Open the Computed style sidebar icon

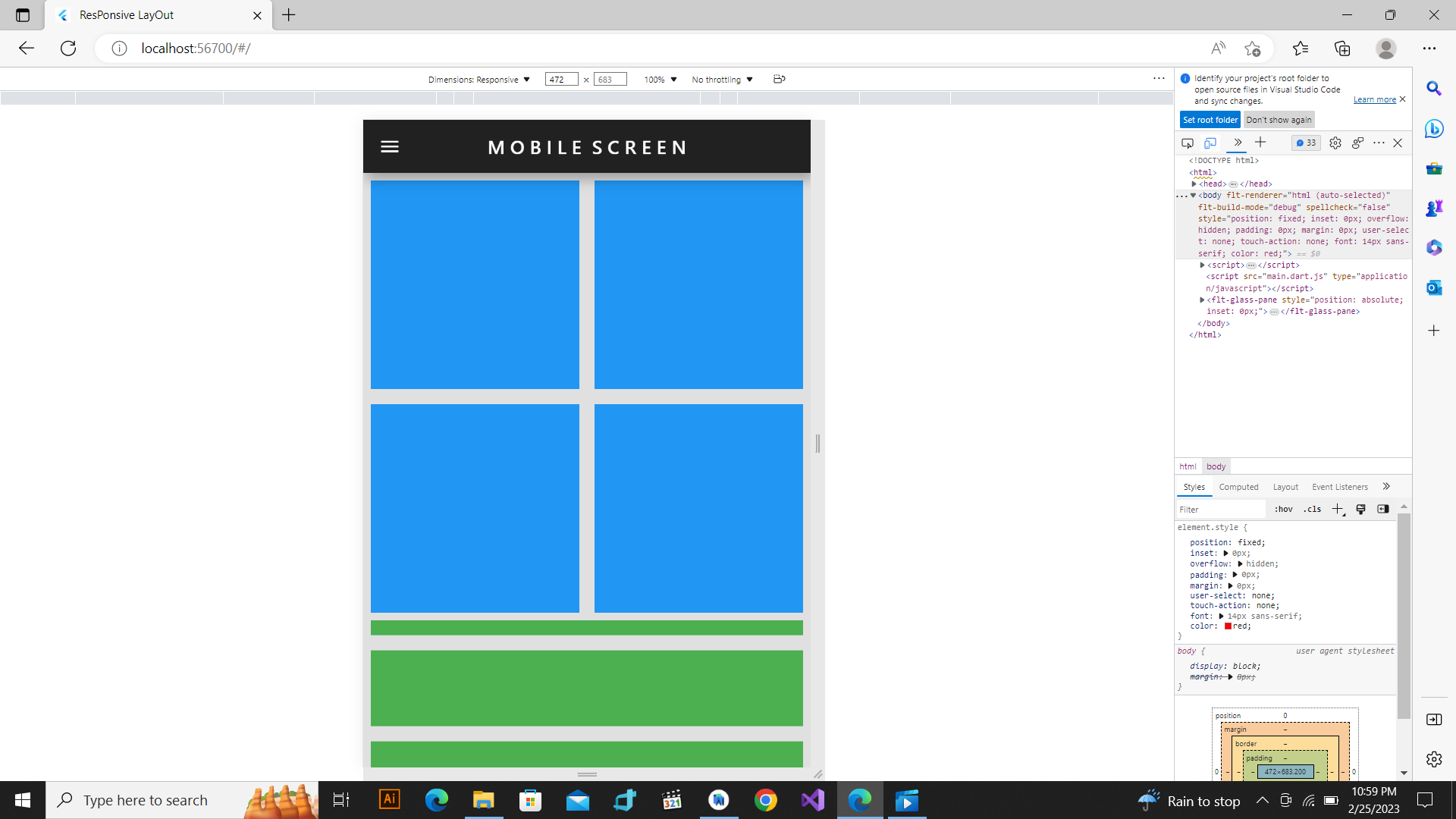pyautogui.click(x=1383, y=509)
